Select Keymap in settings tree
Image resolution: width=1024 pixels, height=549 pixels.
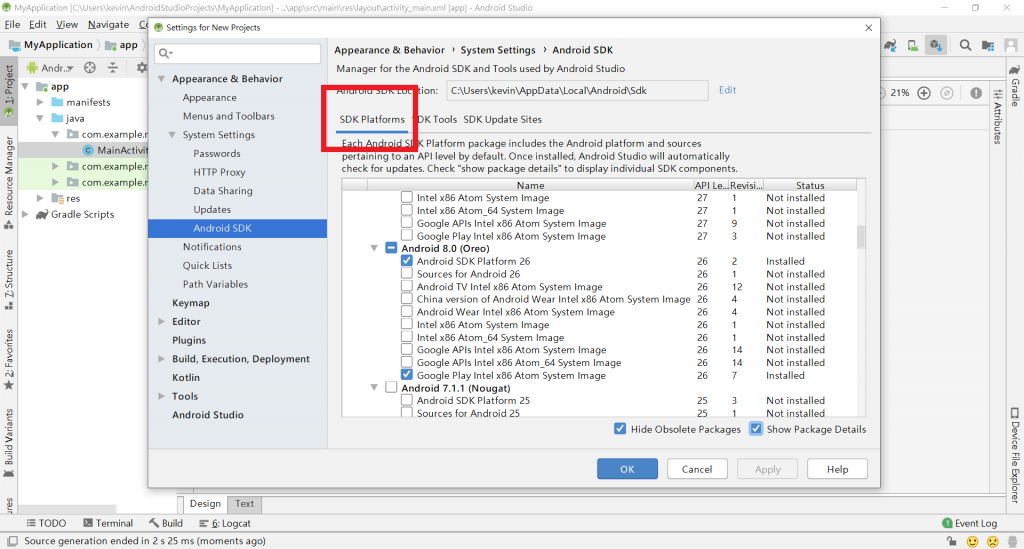pyautogui.click(x=191, y=302)
